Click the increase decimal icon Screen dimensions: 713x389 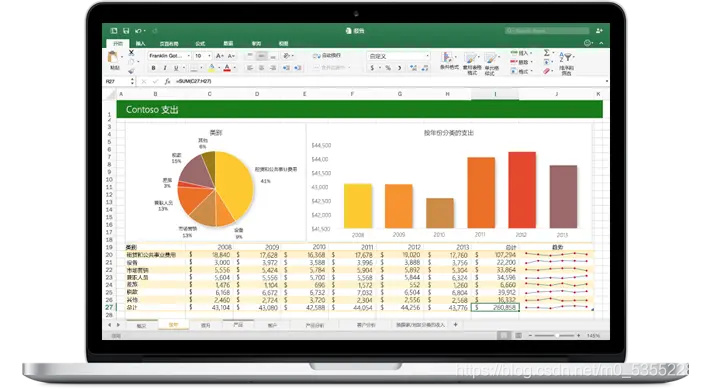click(x=413, y=68)
